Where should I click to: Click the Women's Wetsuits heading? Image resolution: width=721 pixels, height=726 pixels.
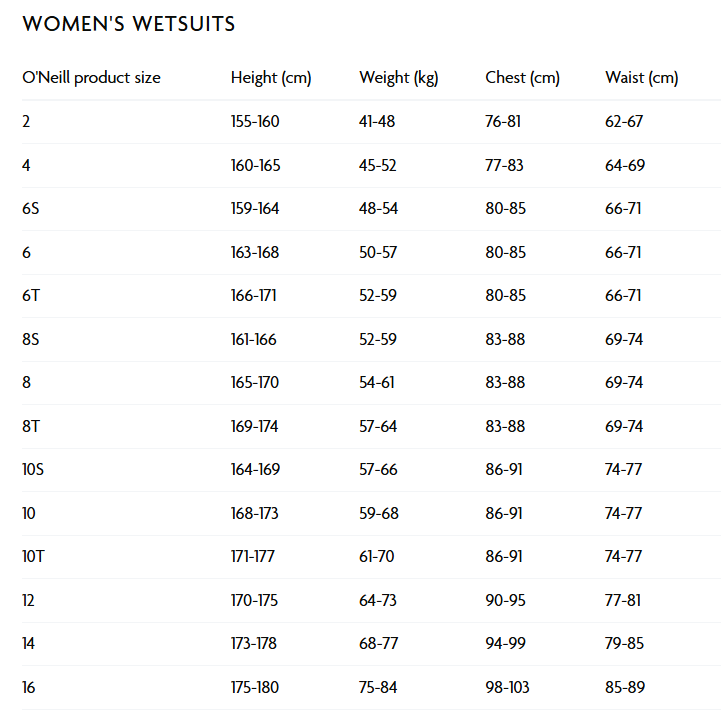tap(129, 24)
